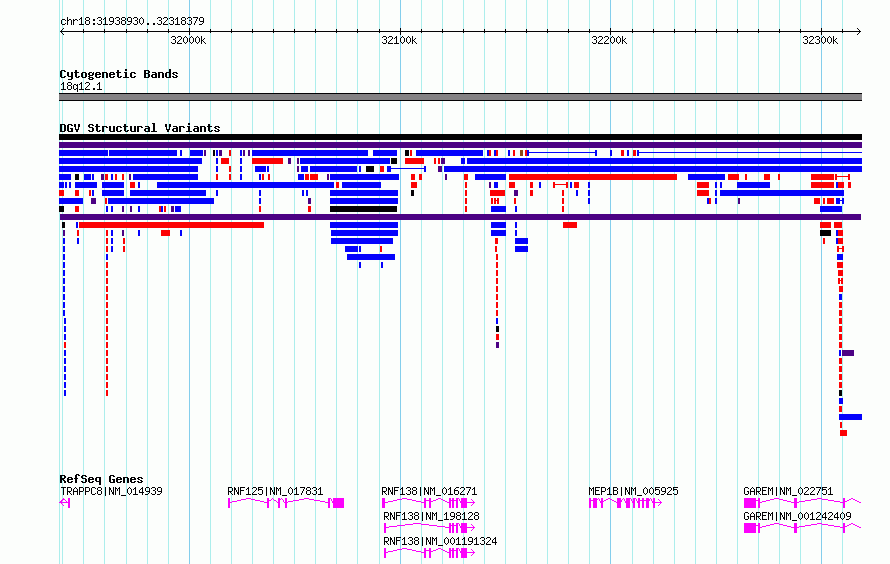Viewport: 890px width, 564px height.
Task: Click the upper purple full-width DGV variant bar
Action: point(460,145)
